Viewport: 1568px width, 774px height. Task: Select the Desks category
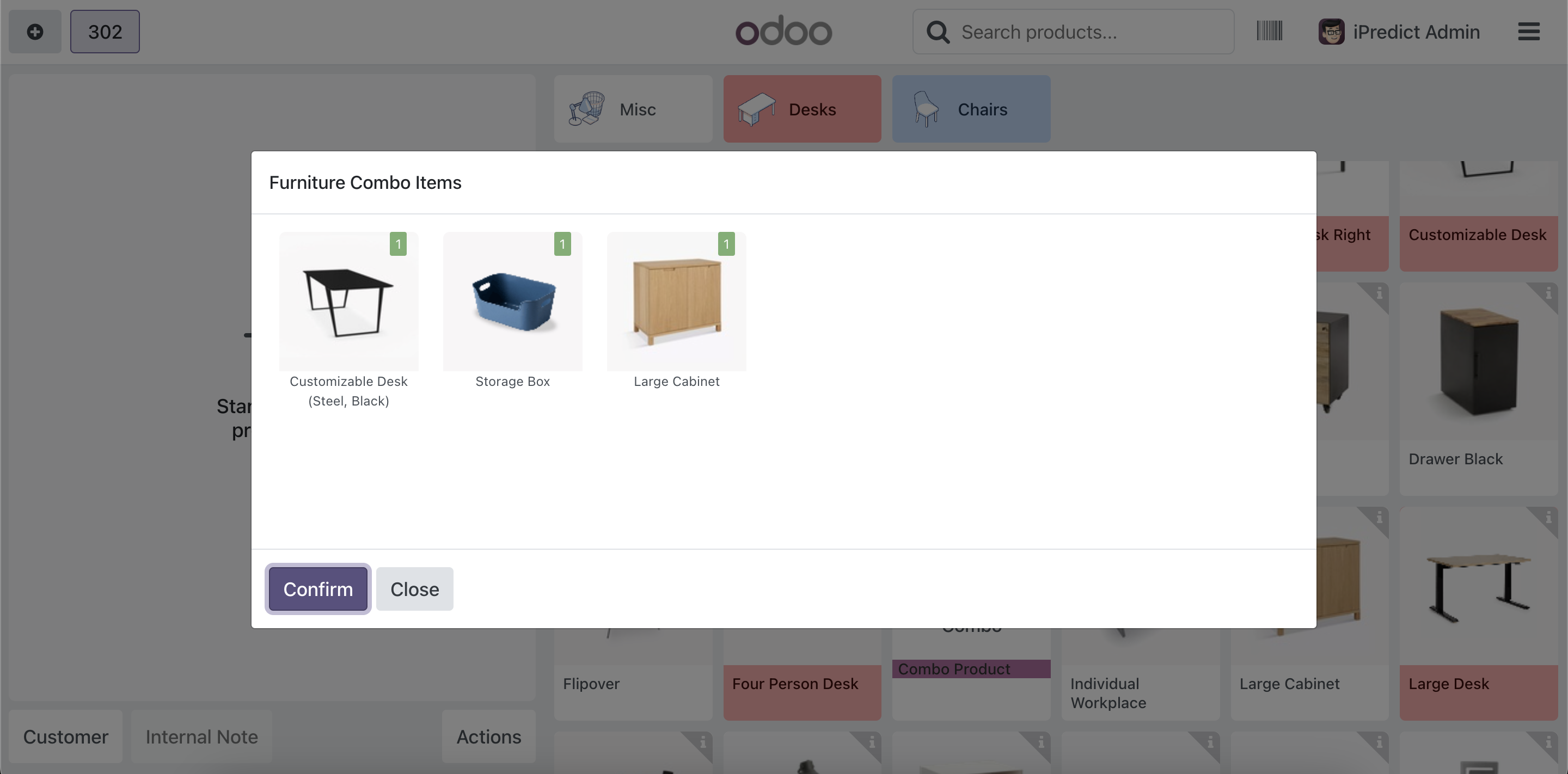click(801, 109)
